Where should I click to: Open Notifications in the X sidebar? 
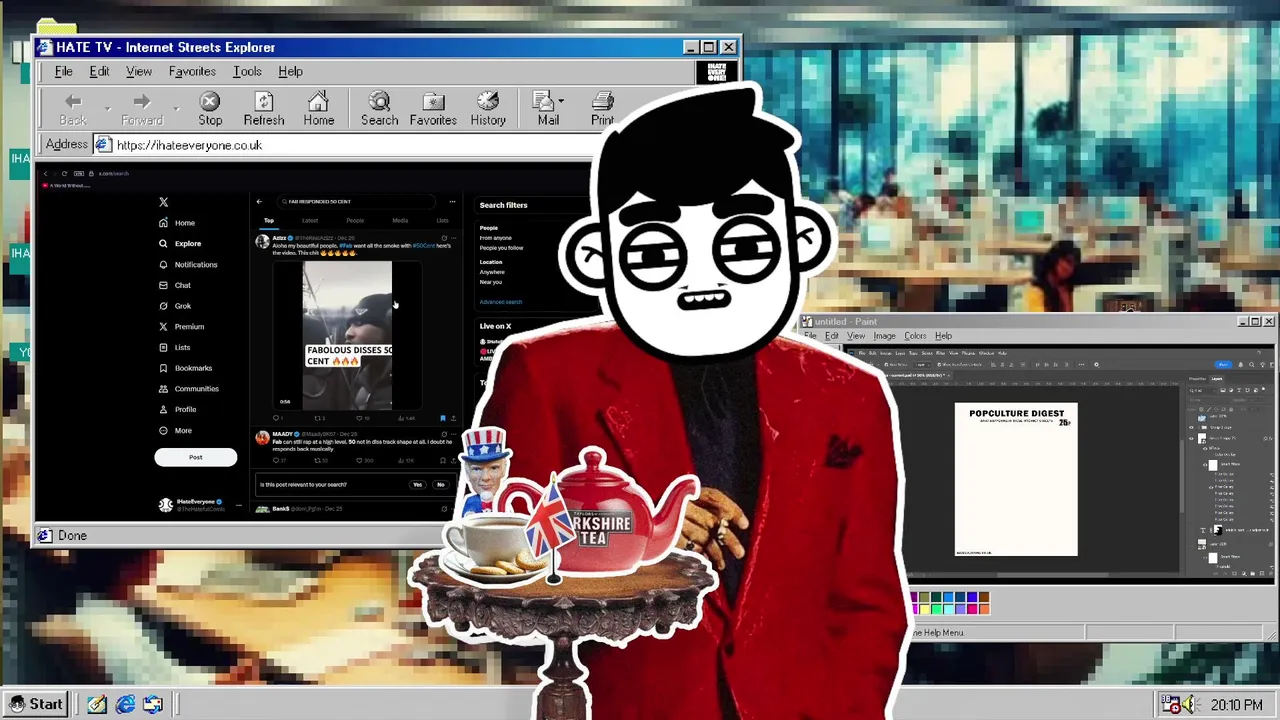tap(188, 264)
